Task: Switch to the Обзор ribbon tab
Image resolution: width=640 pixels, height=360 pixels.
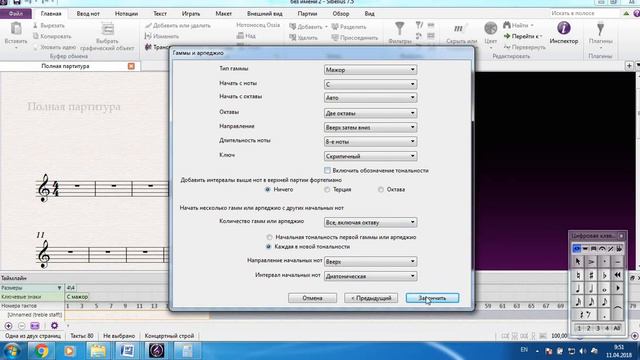Action: coord(341,13)
